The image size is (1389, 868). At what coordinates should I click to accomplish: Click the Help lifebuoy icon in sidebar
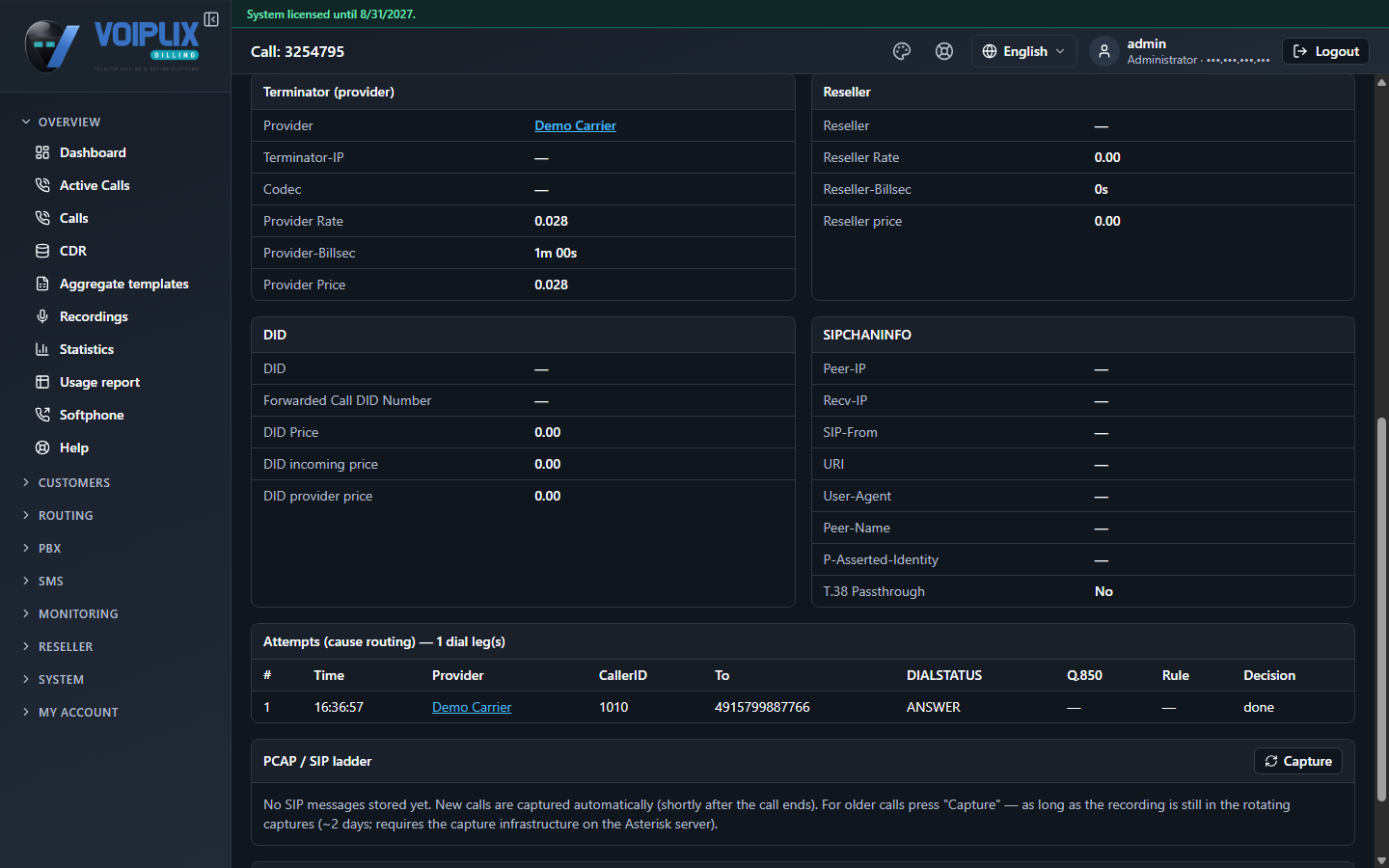[42, 448]
